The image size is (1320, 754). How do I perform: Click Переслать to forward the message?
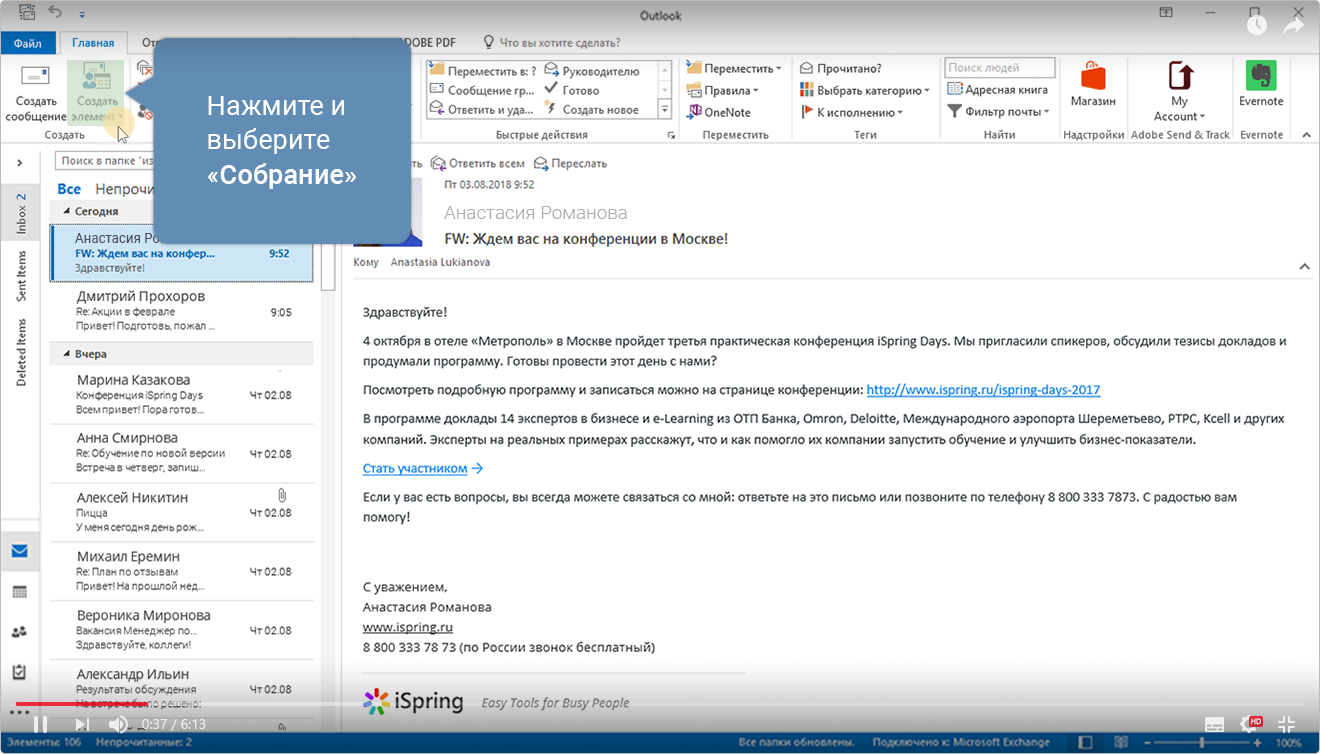click(x=570, y=163)
